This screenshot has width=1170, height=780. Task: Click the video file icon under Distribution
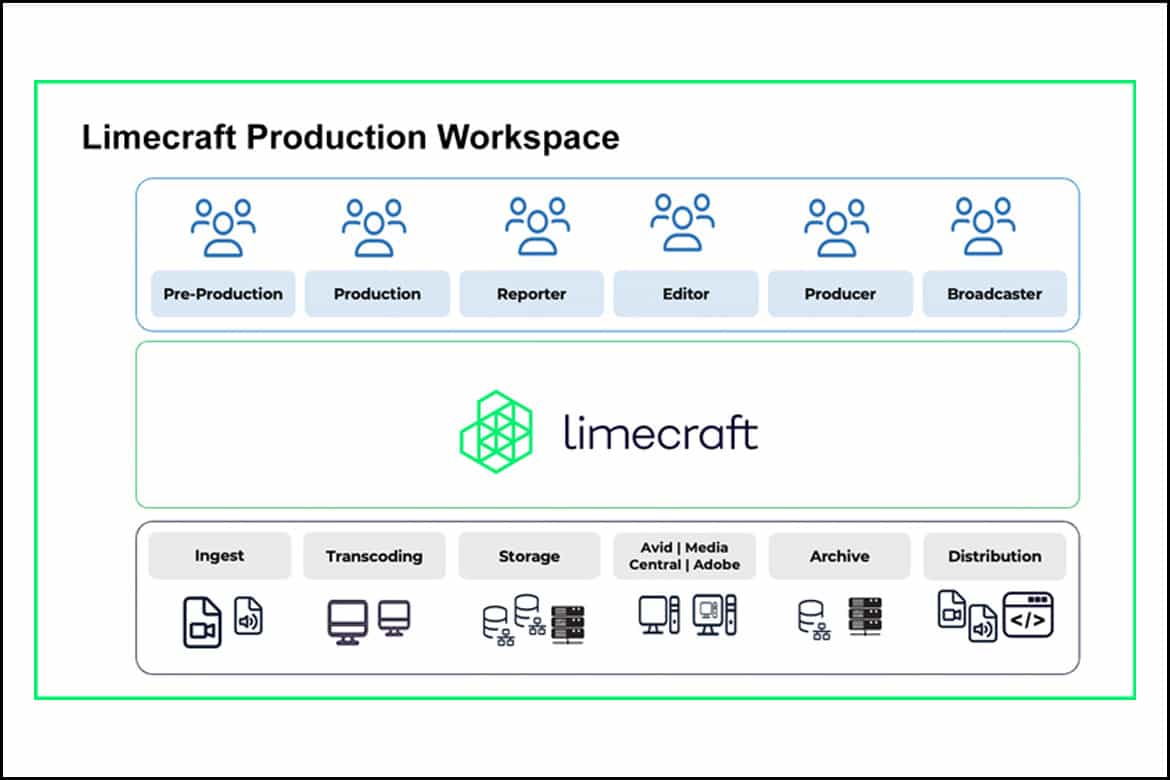tap(951, 609)
